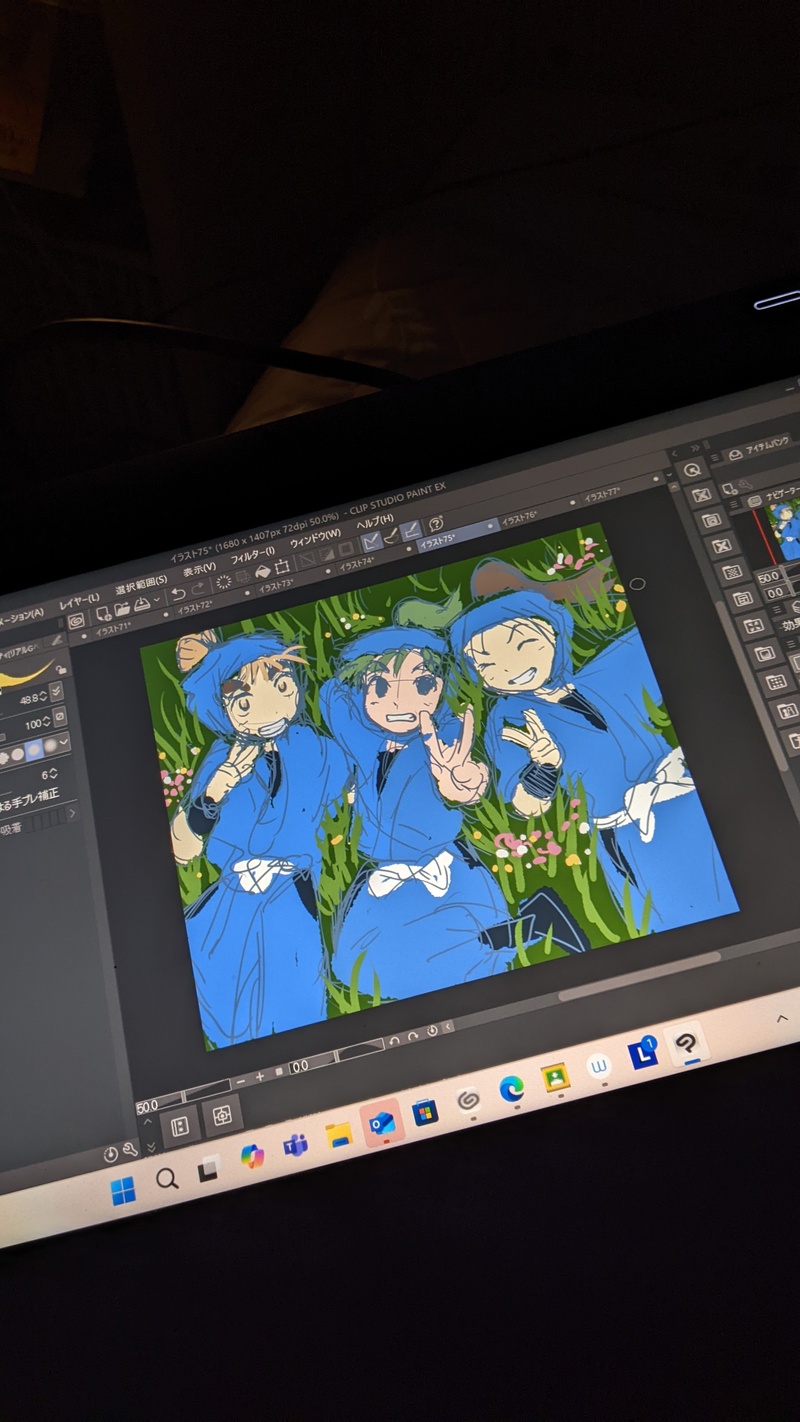Expand the brush tip shape dropdown arrow
Viewport: 800px width, 1422px height.
(x=64, y=742)
